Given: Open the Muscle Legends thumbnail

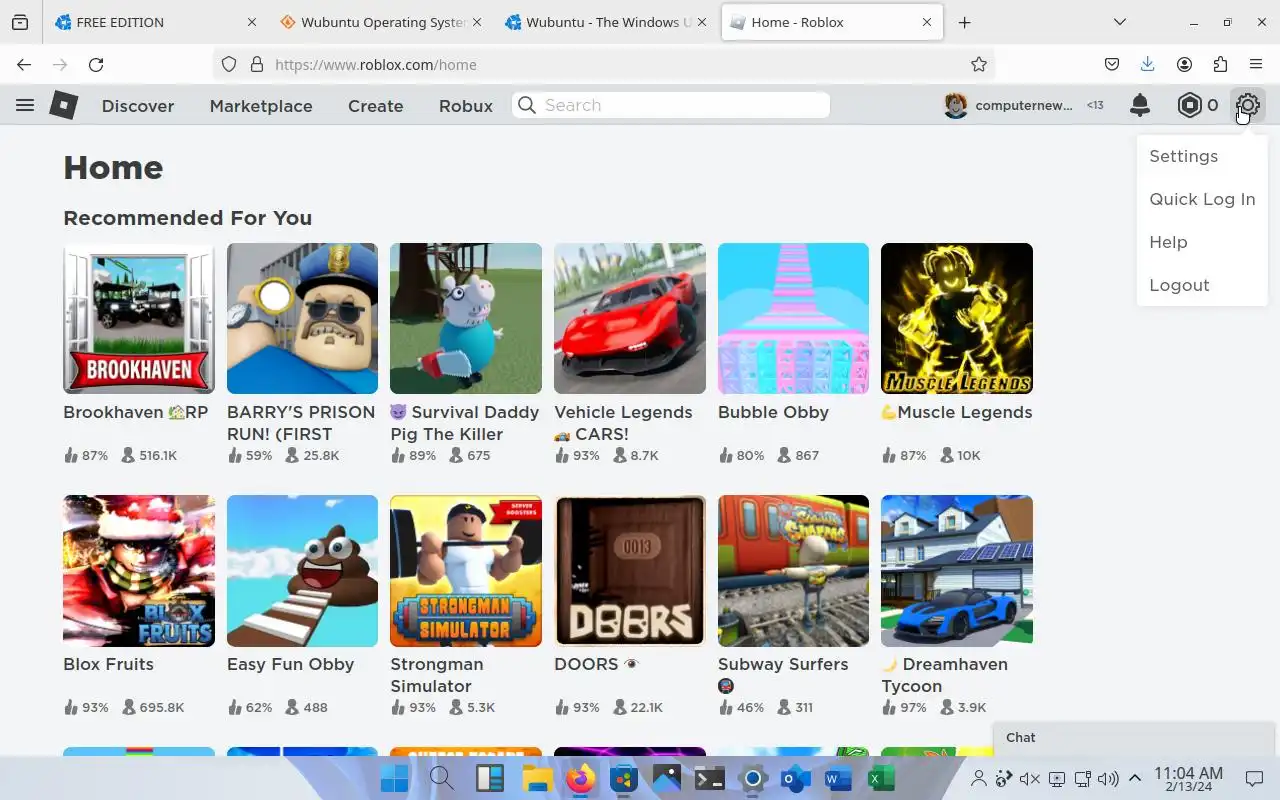Looking at the screenshot, I should point(957,318).
